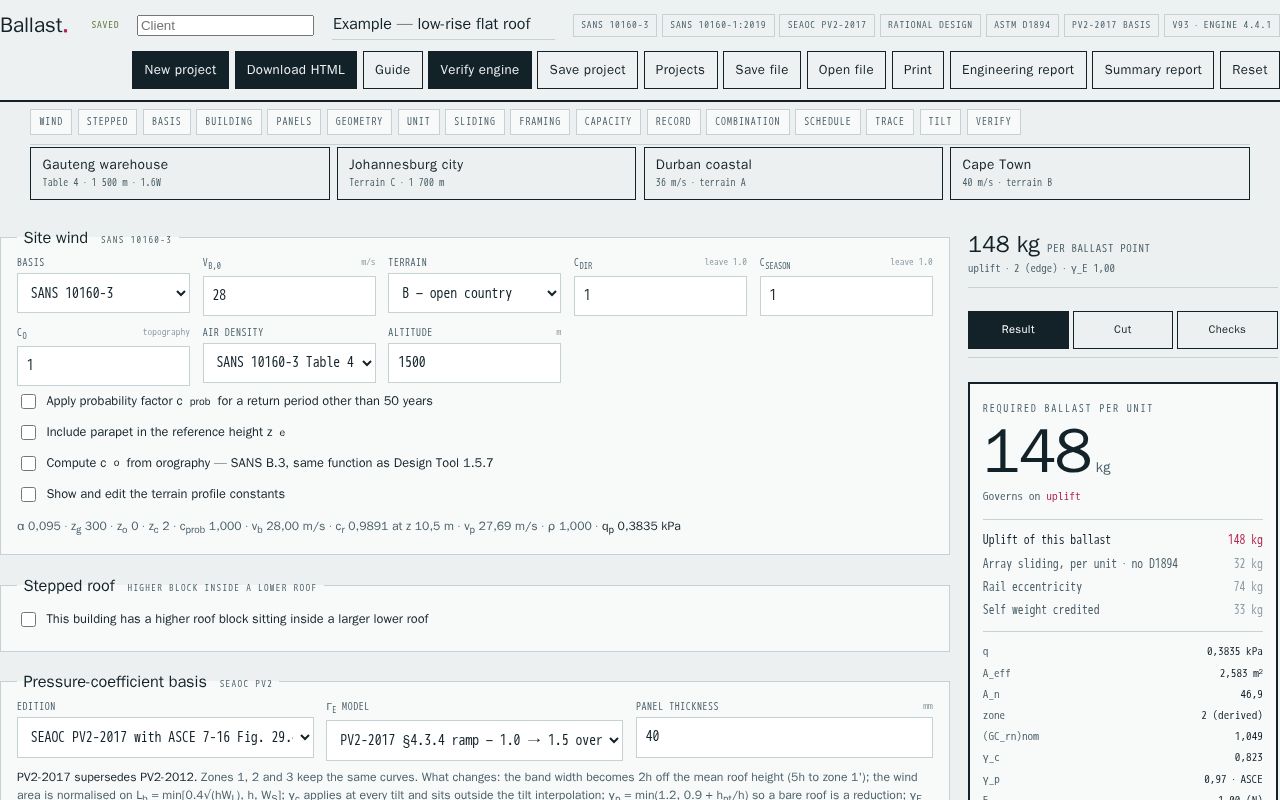Screen dimensions: 1280x800
Task: Focus the Panel thickness field
Action: (x=784, y=737)
